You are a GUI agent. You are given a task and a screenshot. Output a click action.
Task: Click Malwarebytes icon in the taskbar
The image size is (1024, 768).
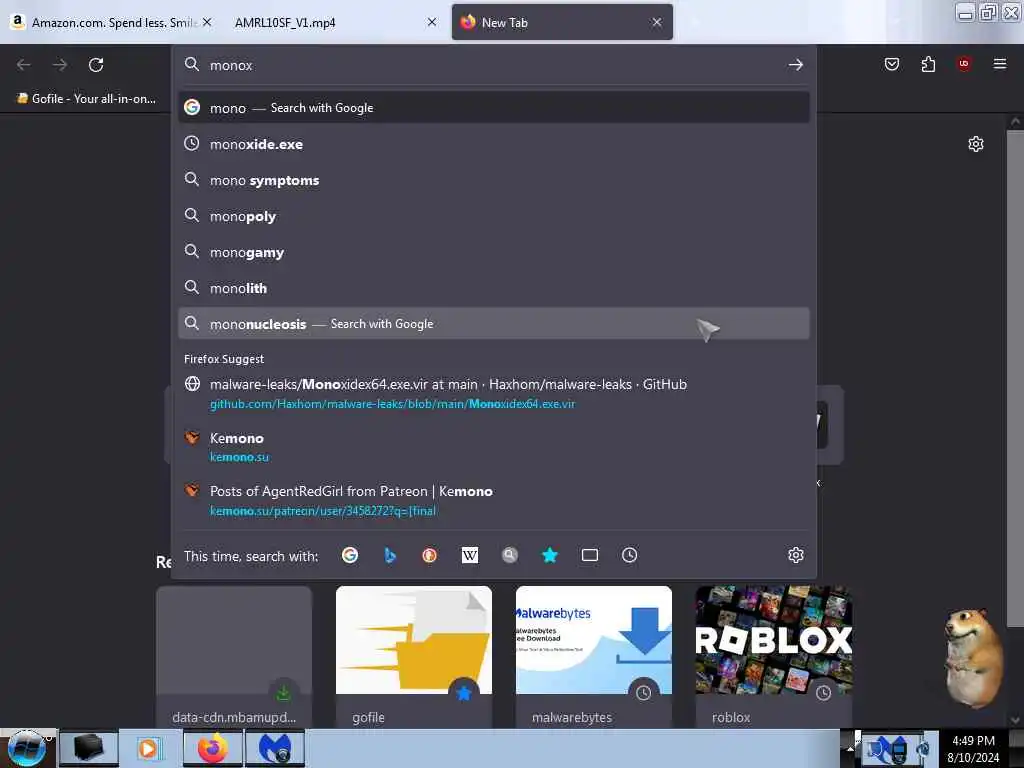tap(275, 748)
